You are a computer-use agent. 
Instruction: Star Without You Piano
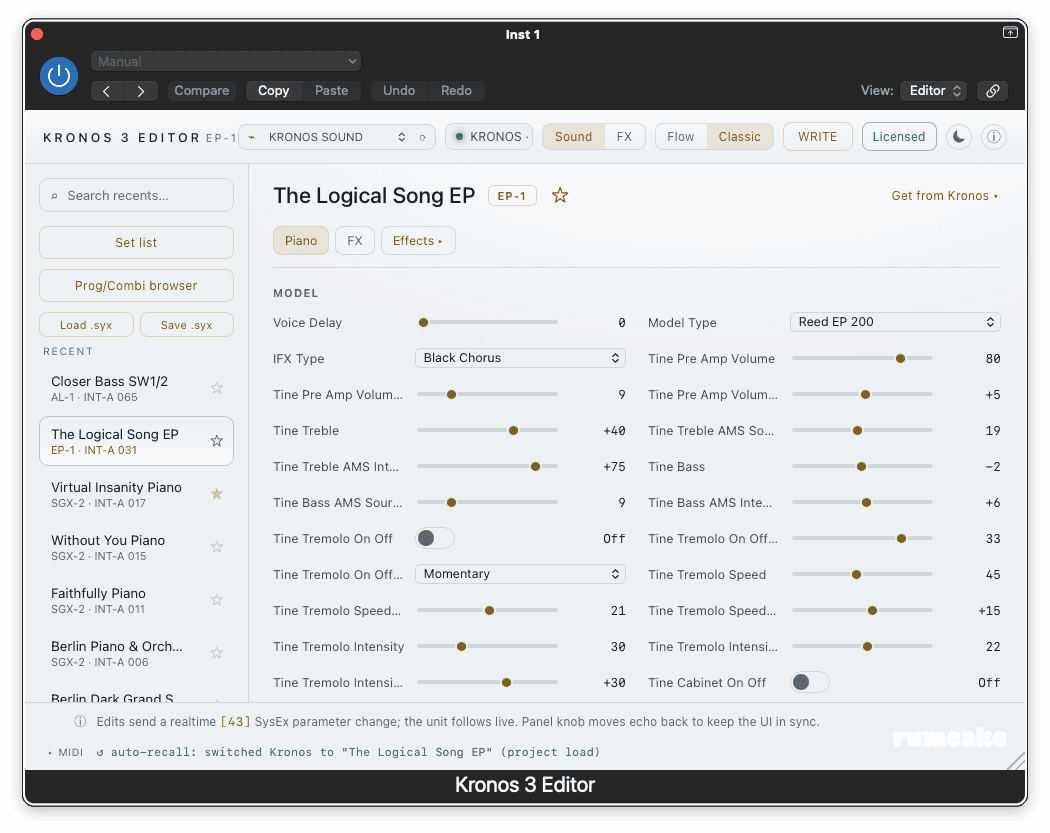217,546
